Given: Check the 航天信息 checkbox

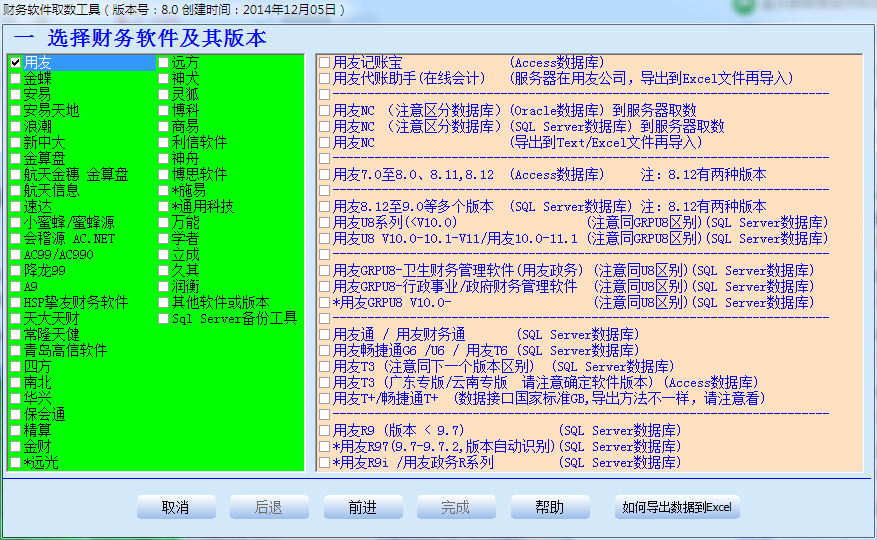Looking at the screenshot, I should click(16, 191).
